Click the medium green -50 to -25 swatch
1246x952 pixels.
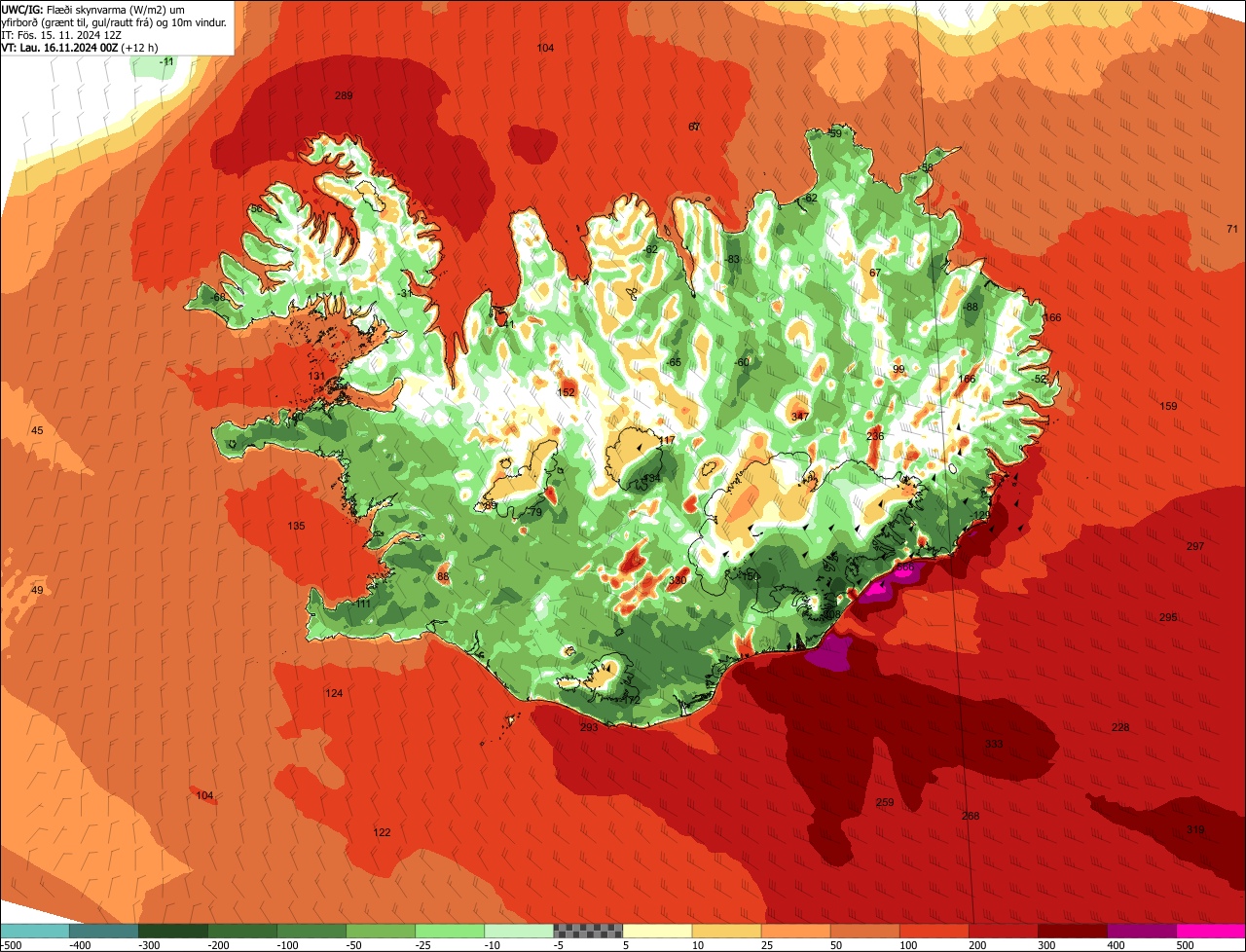381,931
